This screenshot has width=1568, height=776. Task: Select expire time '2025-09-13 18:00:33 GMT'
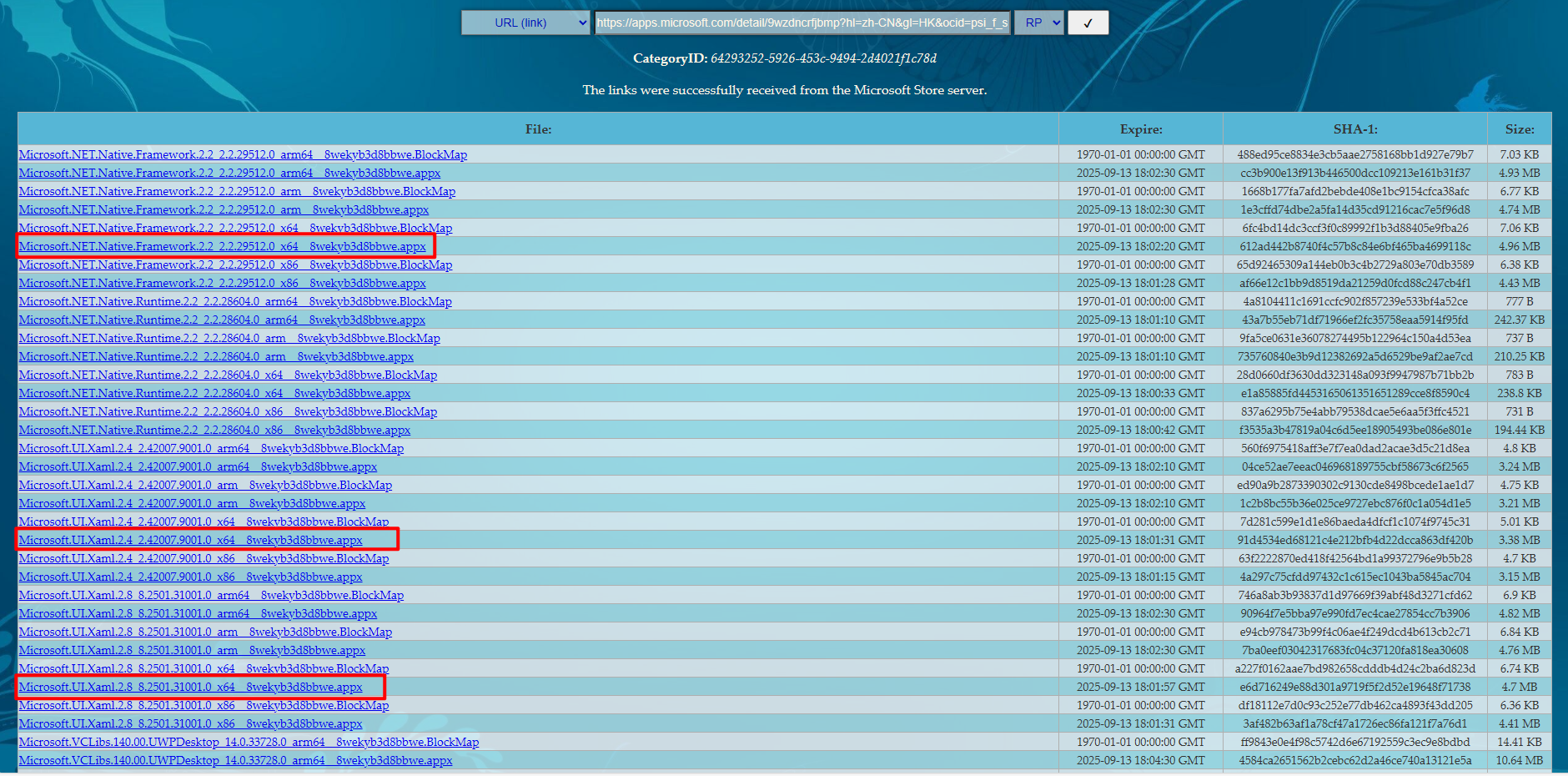1141,393
